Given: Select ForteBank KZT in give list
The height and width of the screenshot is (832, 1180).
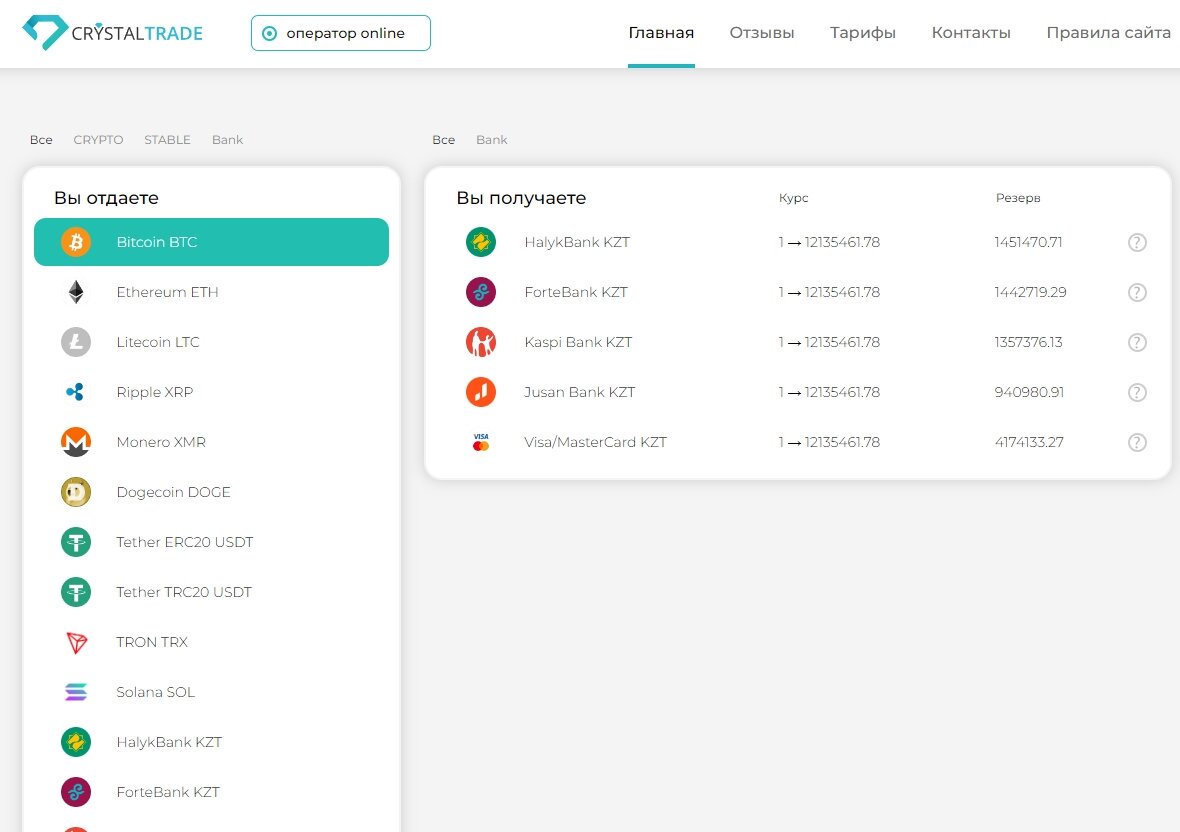Looking at the screenshot, I should tap(211, 792).
